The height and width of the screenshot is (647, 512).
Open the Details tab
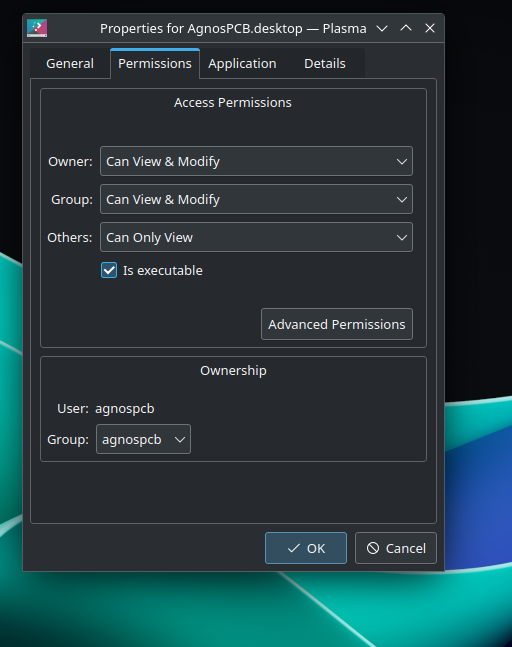pyautogui.click(x=325, y=64)
